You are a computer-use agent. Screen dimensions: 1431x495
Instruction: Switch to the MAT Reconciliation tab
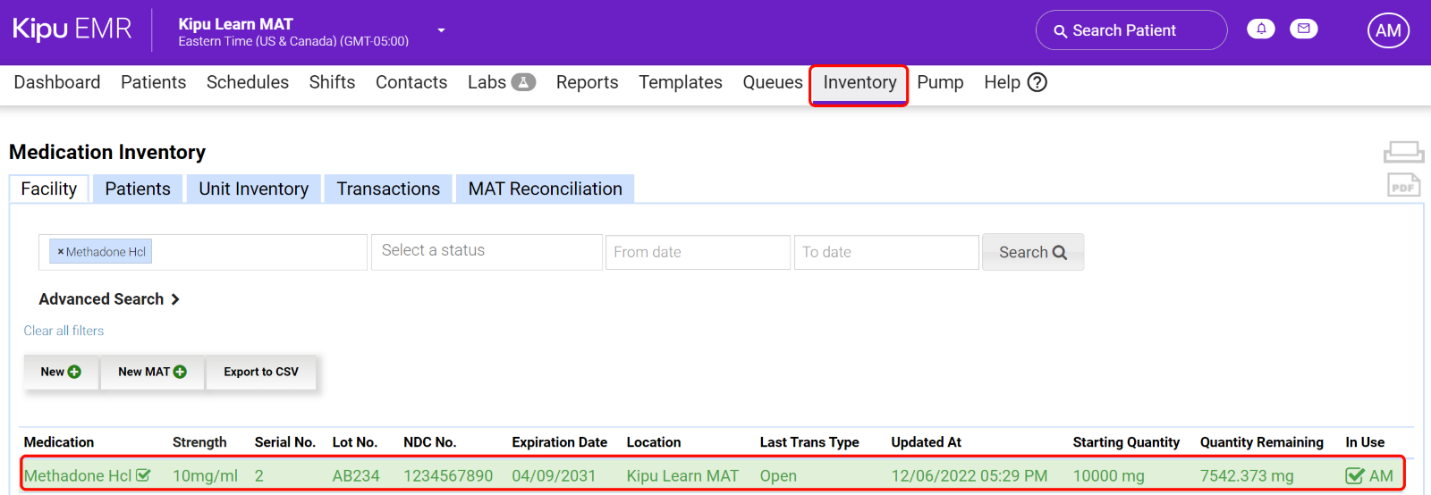545,189
